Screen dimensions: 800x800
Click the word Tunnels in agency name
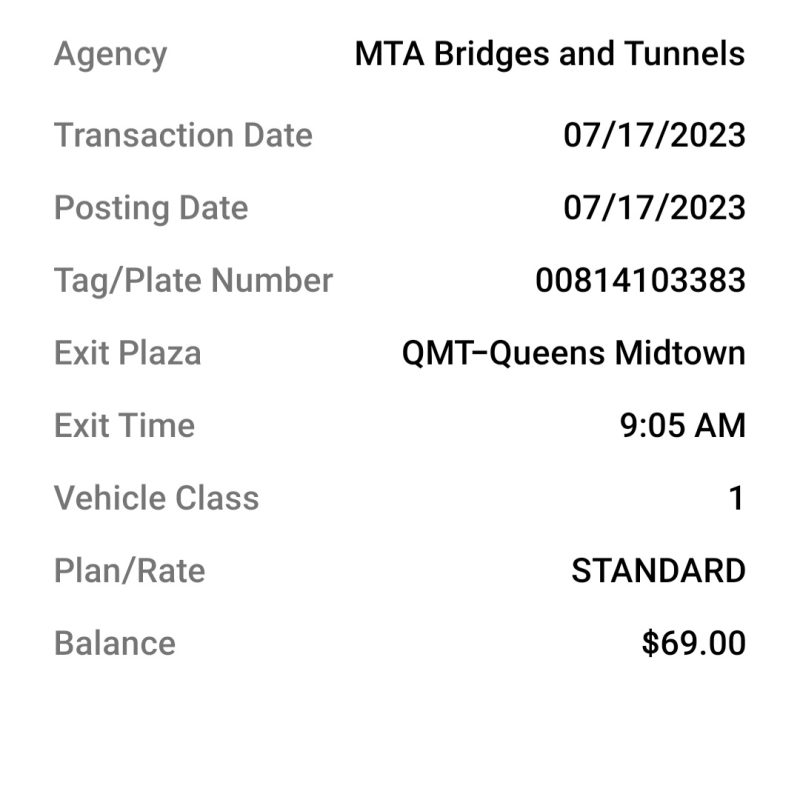click(684, 54)
